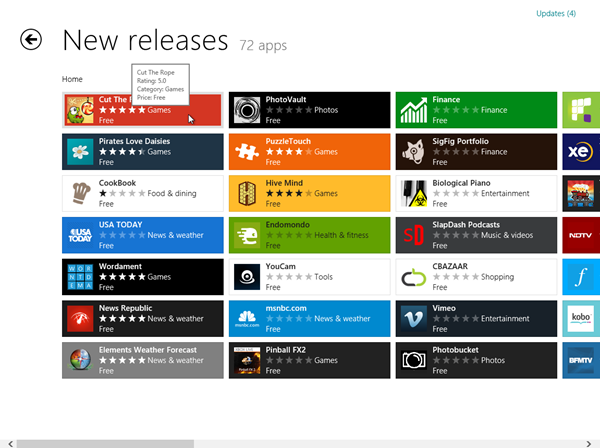Image resolution: width=600 pixels, height=448 pixels.
Task: Open the Elements Weather Forecast globe icon
Action: click(80, 360)
